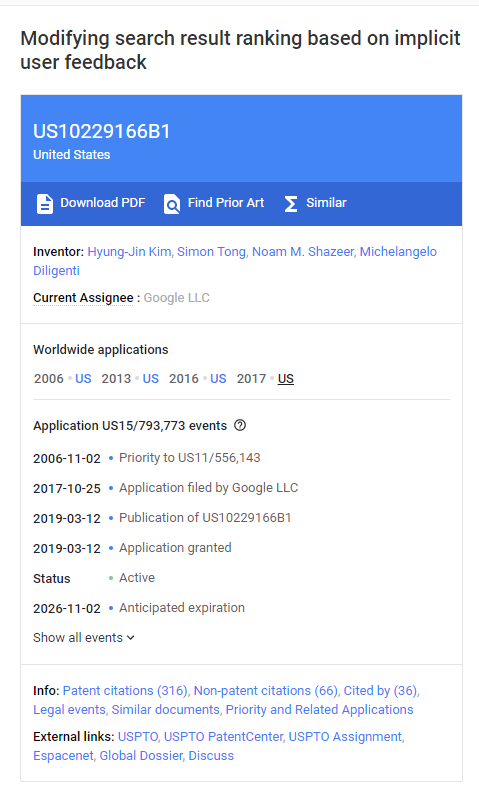Image resolution: width=479 pixels, height=793 pixels.
Task: Jump to Cited by (36) section
Action: pyautogui.click(x=380, y=691)
